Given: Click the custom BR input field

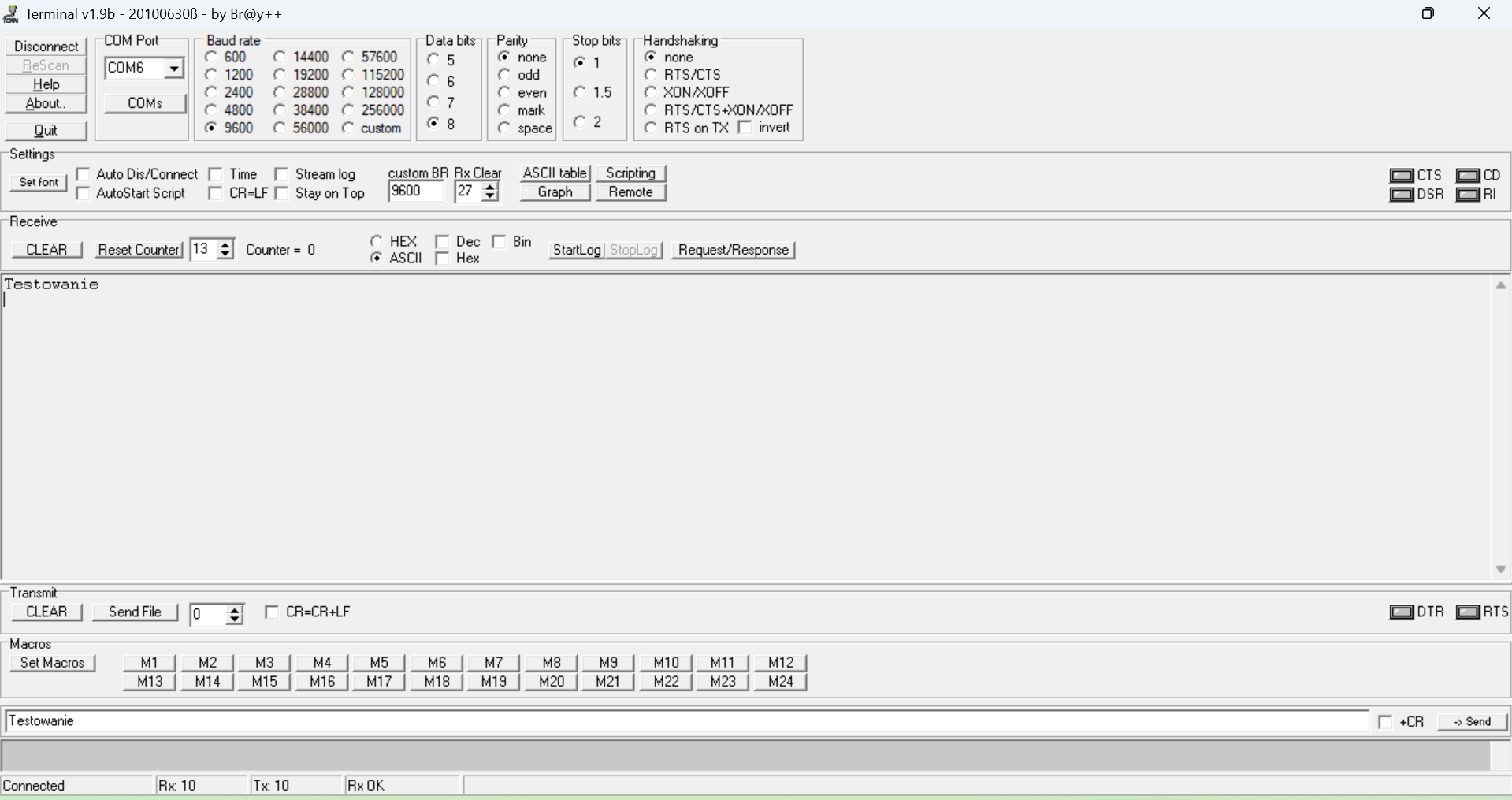Looking at the screenshot, I should [x=417, y=192].
